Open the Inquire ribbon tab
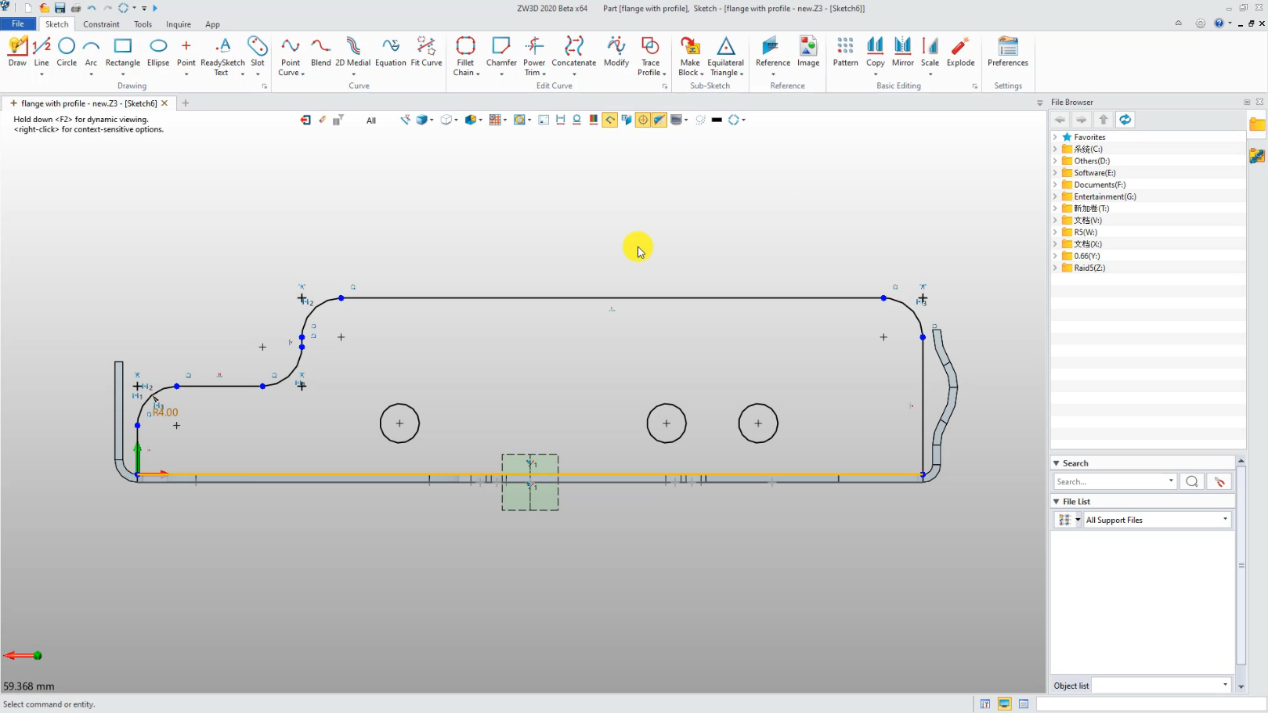Viewport: 1268px width, 713px height. point(178,24)
